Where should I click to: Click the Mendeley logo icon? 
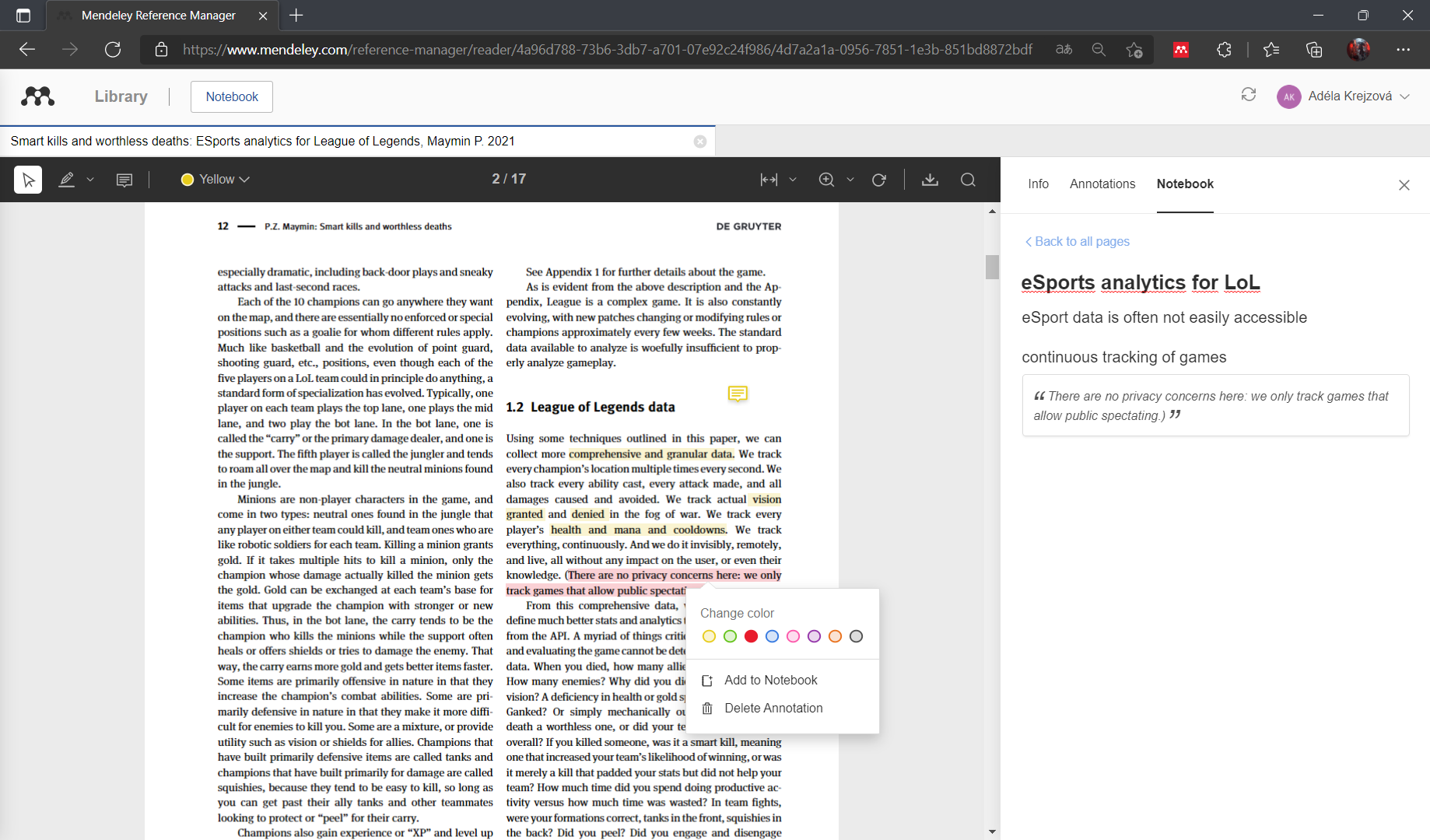[37, 96]
